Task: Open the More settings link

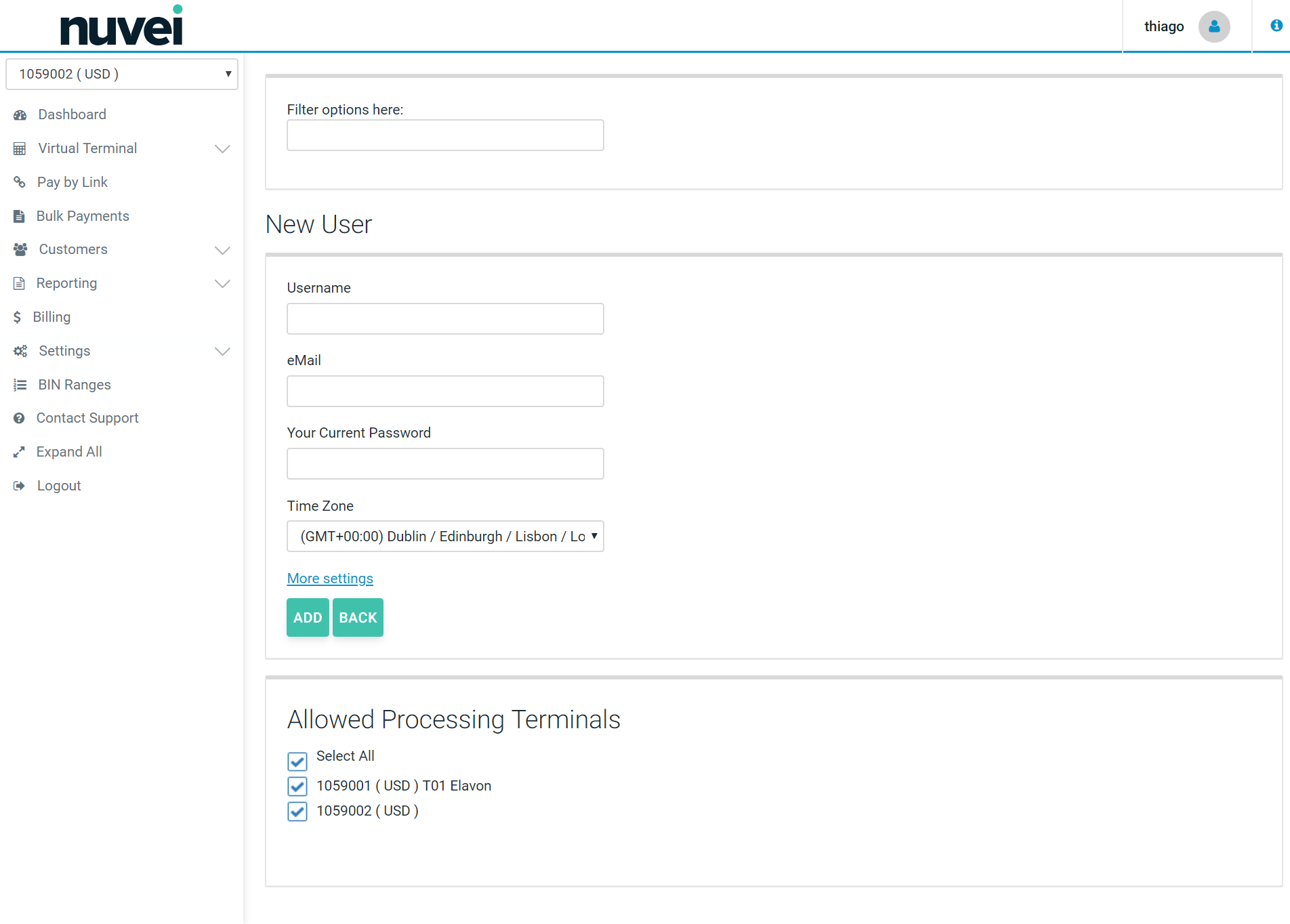Action: (330, 579)
